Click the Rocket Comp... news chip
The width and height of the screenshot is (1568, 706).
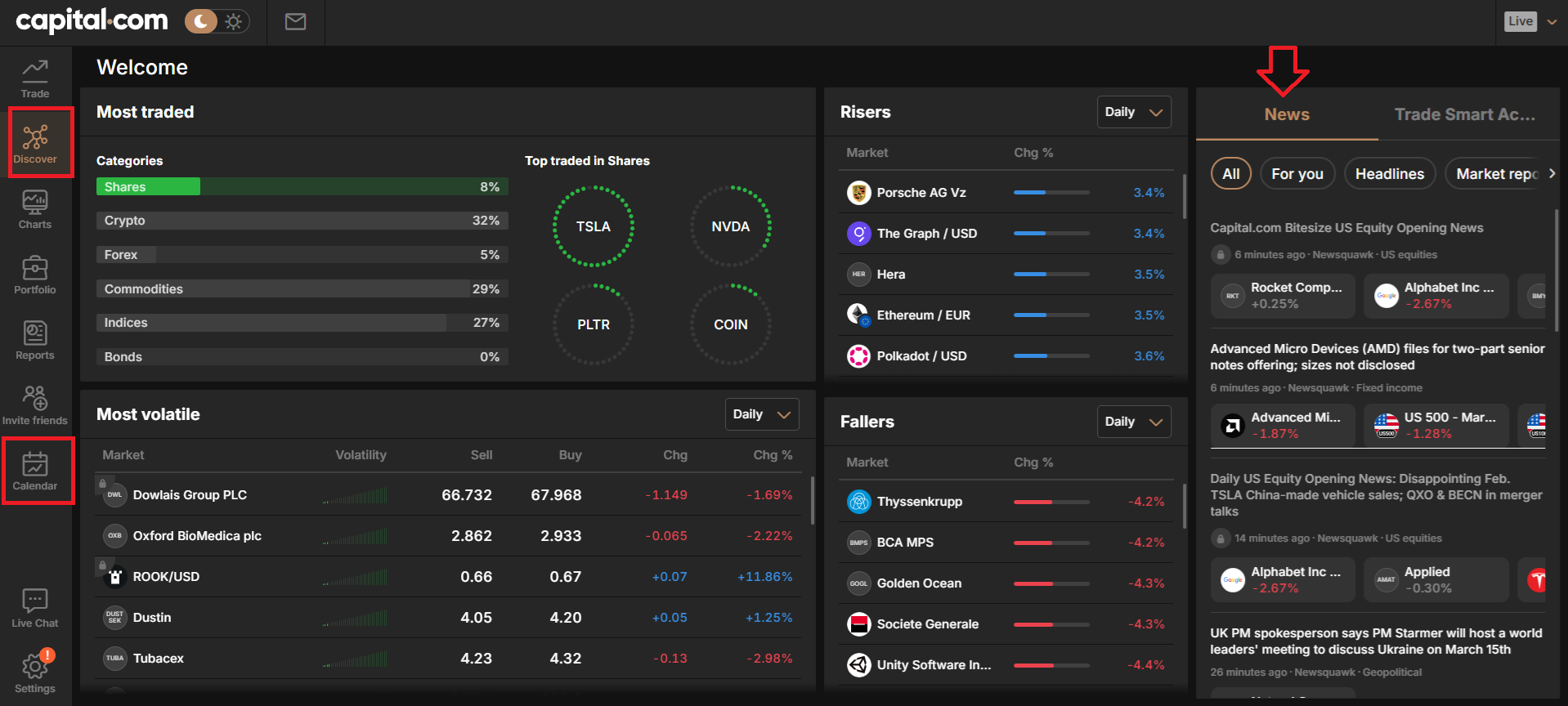click(x=1283, y=296)
